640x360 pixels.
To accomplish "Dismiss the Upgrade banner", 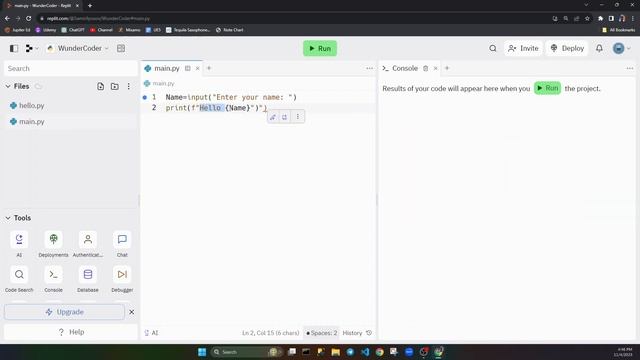I will click(x=131, y=312).
